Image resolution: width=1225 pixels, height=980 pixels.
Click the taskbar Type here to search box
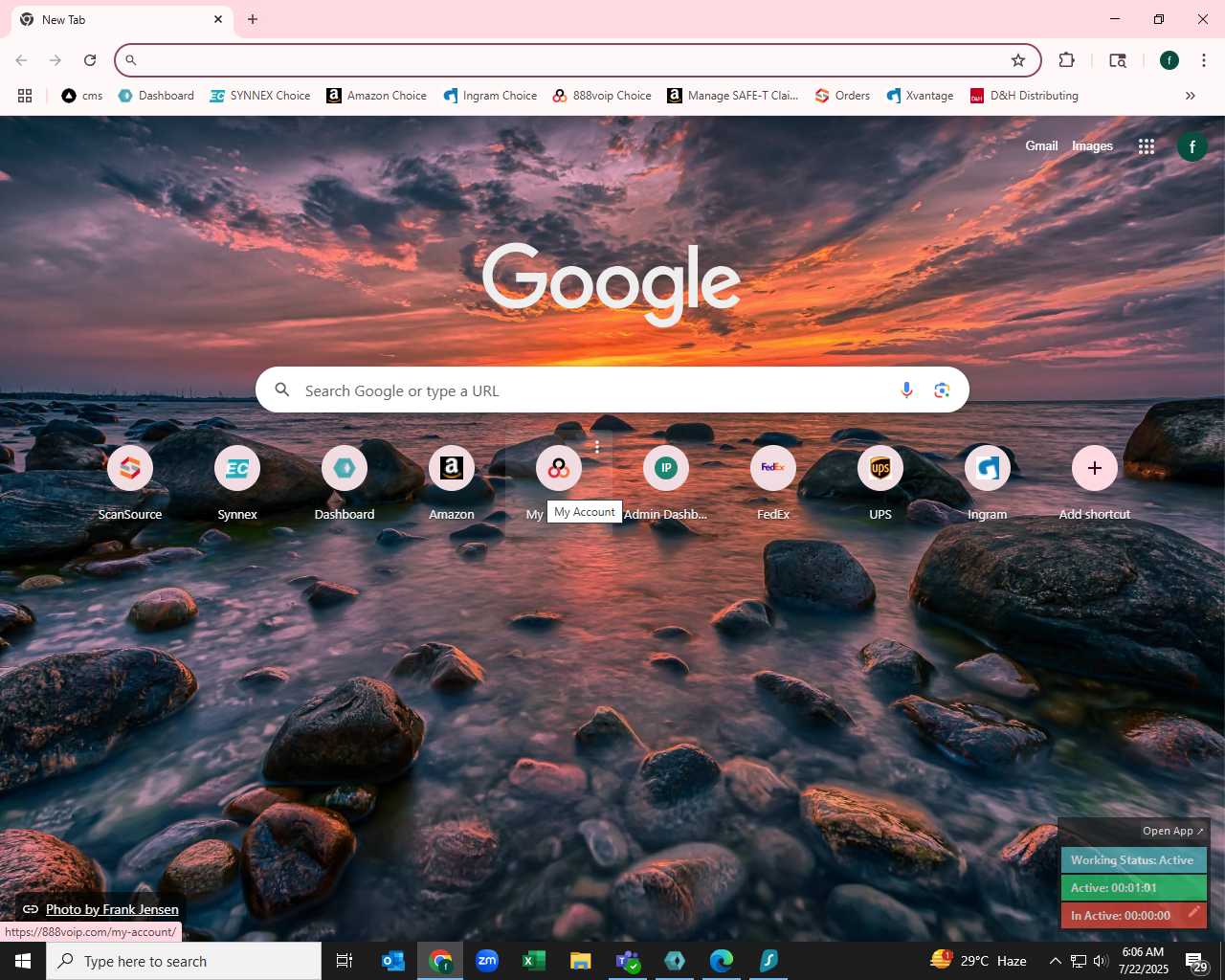184,961
